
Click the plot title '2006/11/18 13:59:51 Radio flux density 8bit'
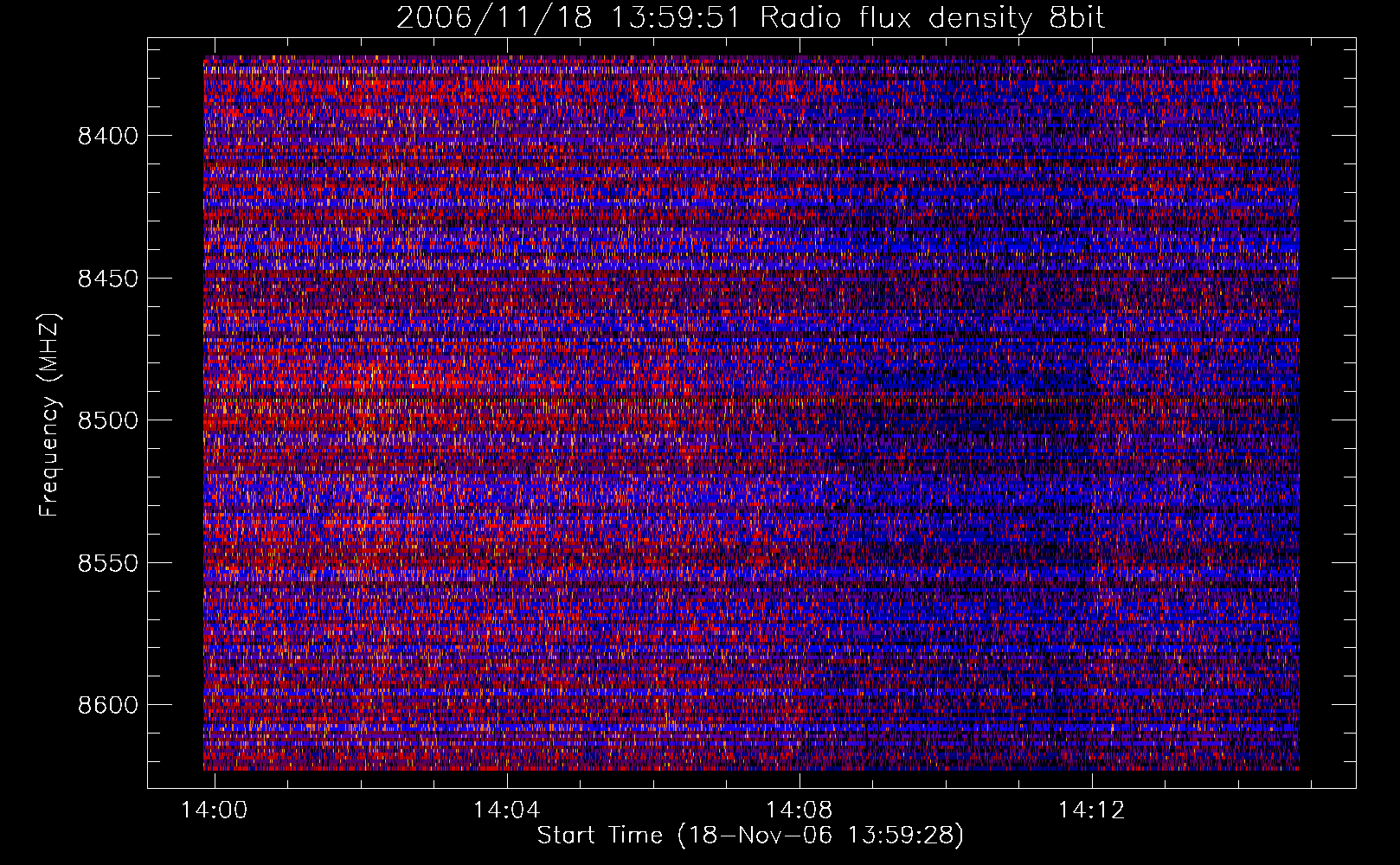pos(751,18)
